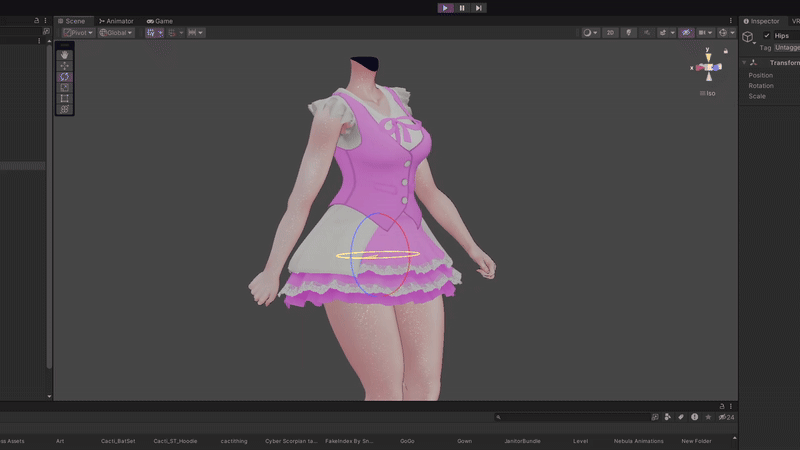Select the Hand view tool
This screenshot has width=800, height=450.
click(65, 55)
